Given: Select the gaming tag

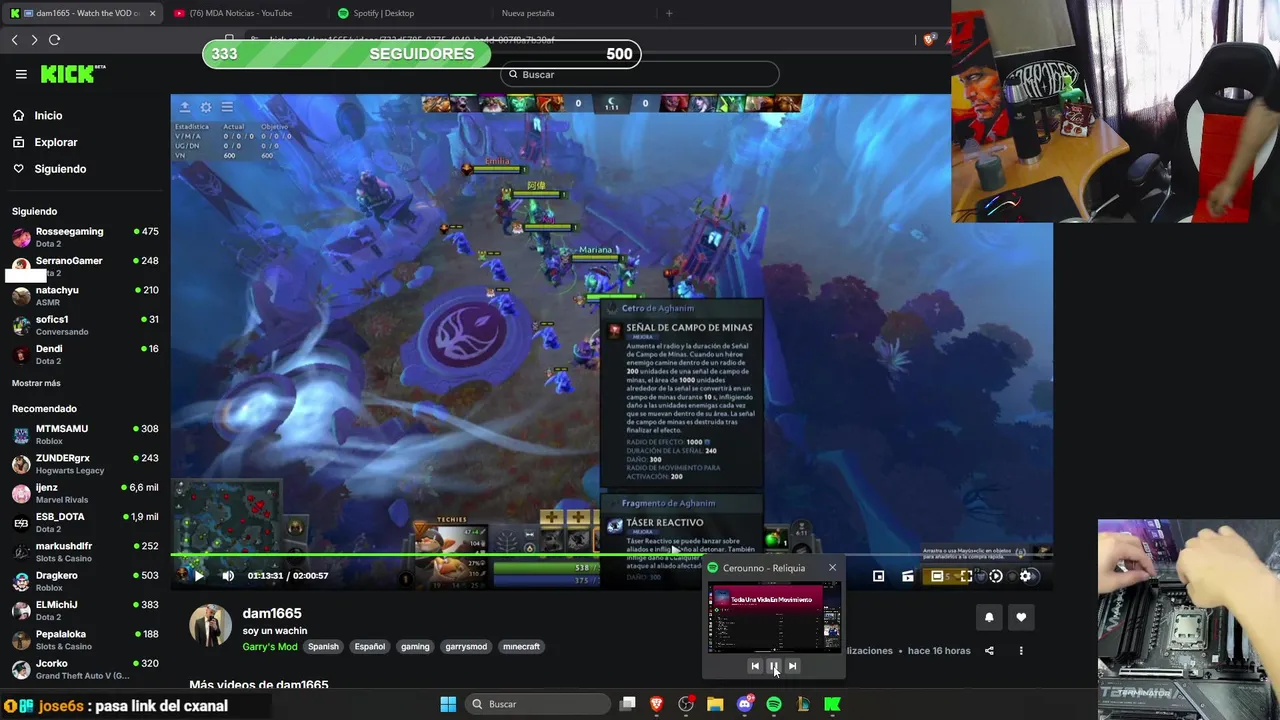Looking at the screenshot, I should 415,647.
